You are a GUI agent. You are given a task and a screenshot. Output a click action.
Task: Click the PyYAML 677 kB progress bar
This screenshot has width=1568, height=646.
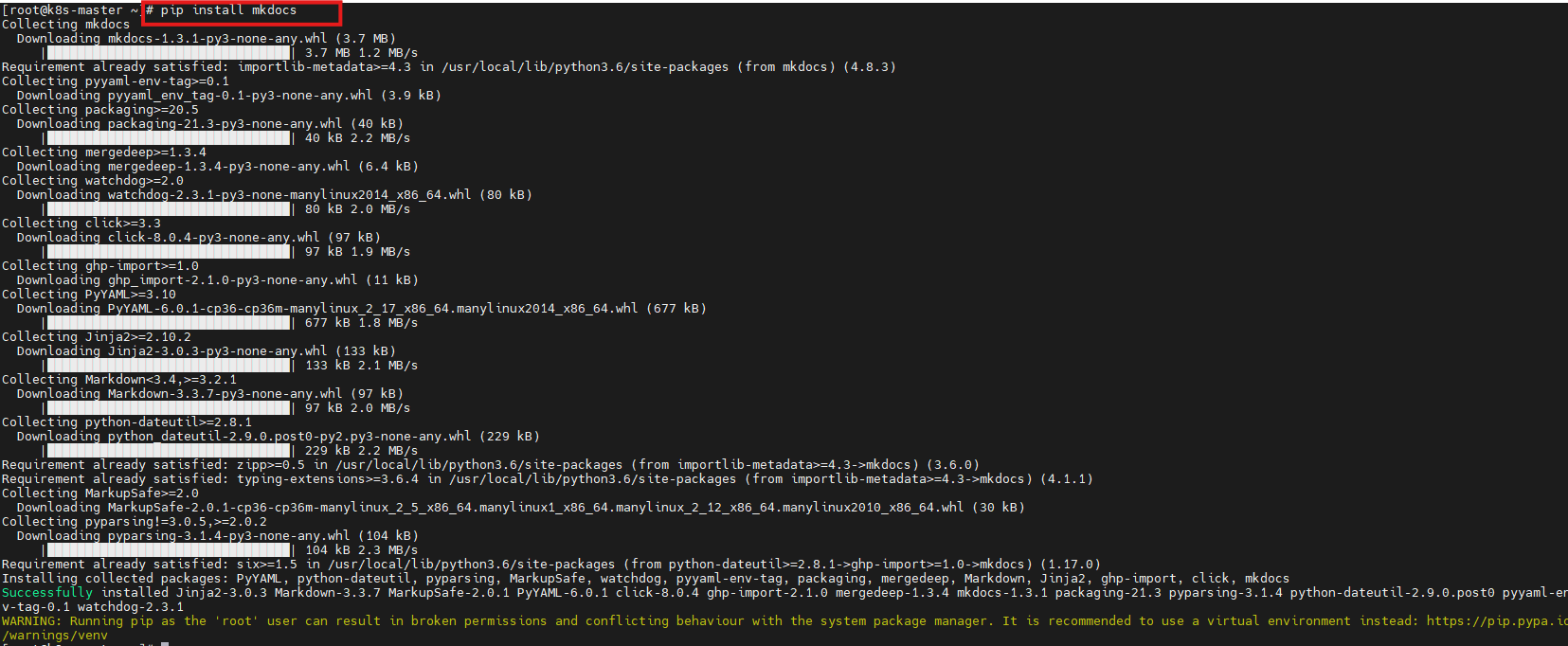click(169, 323)
